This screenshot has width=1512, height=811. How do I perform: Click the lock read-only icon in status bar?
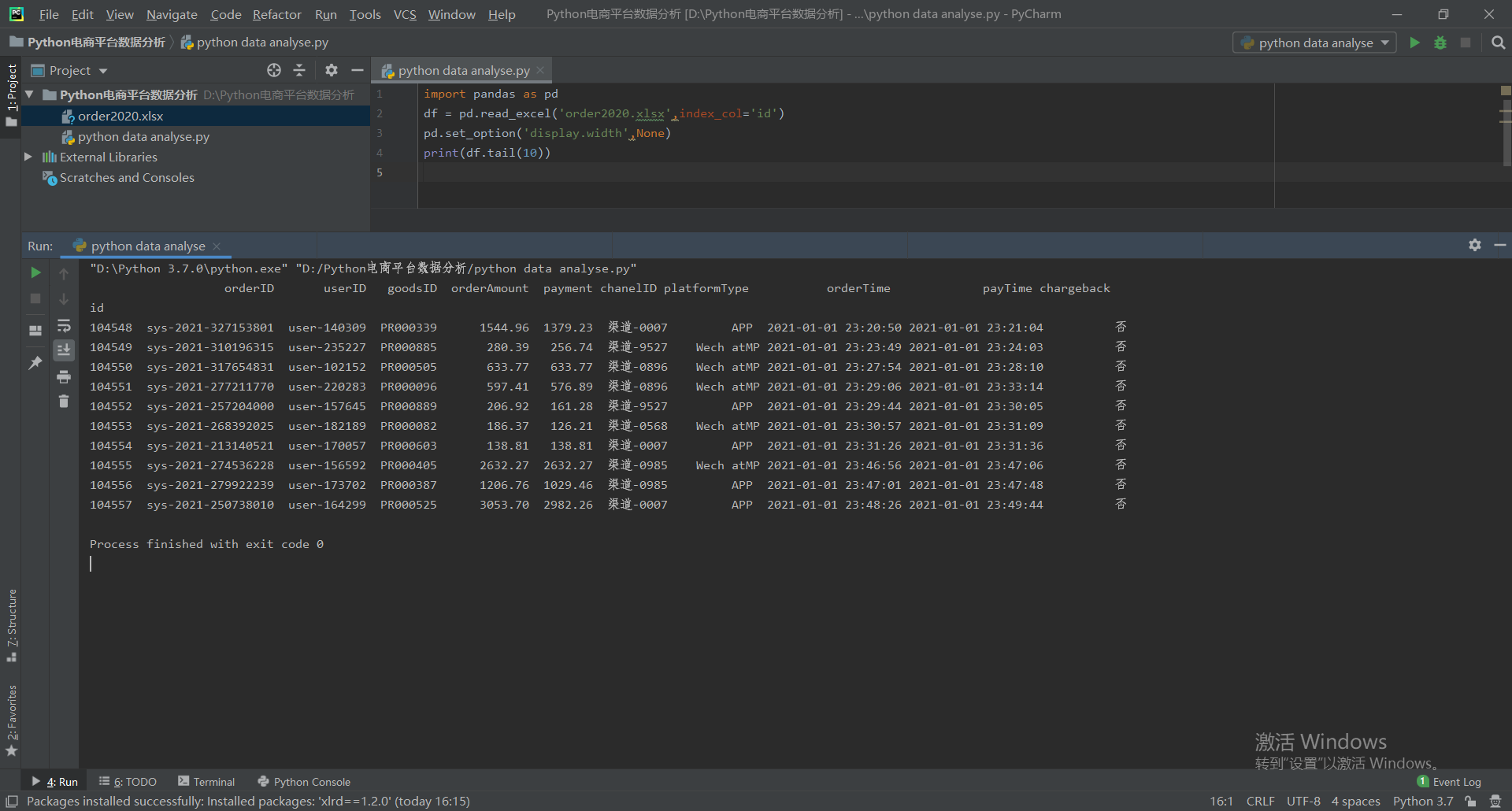(x=1470, y=802)
